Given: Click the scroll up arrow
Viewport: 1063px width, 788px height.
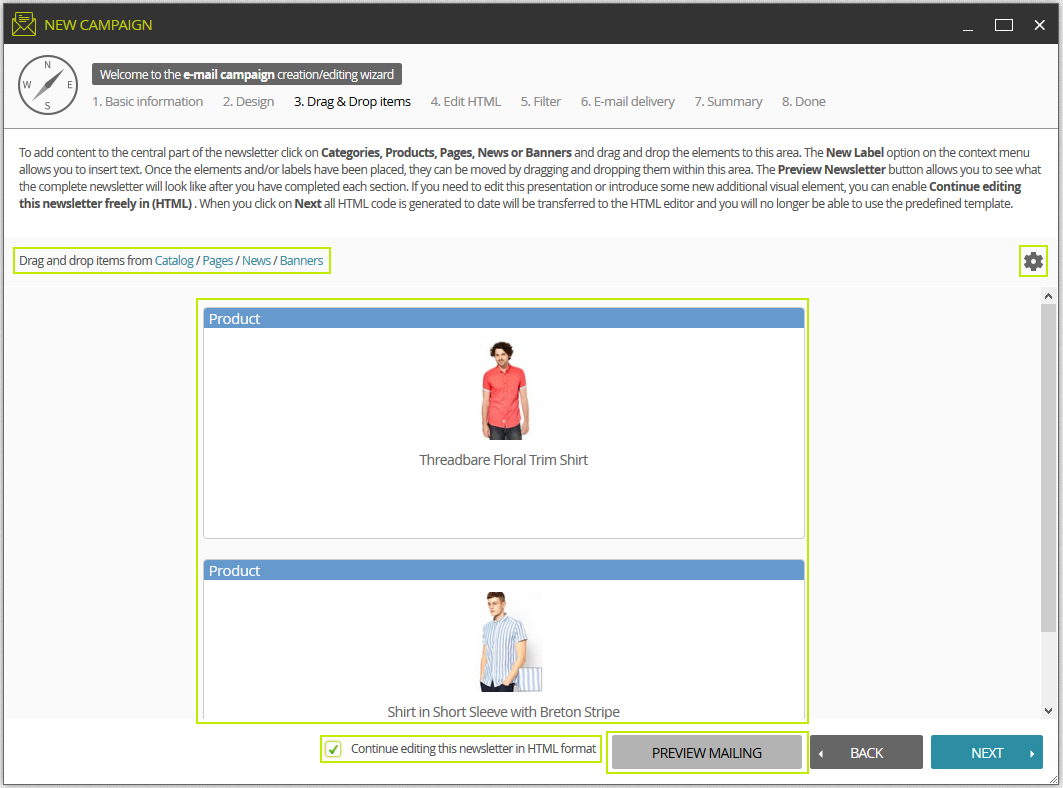Looking at the screenshot, I should pyautogui.click(x=1048, y=296).
